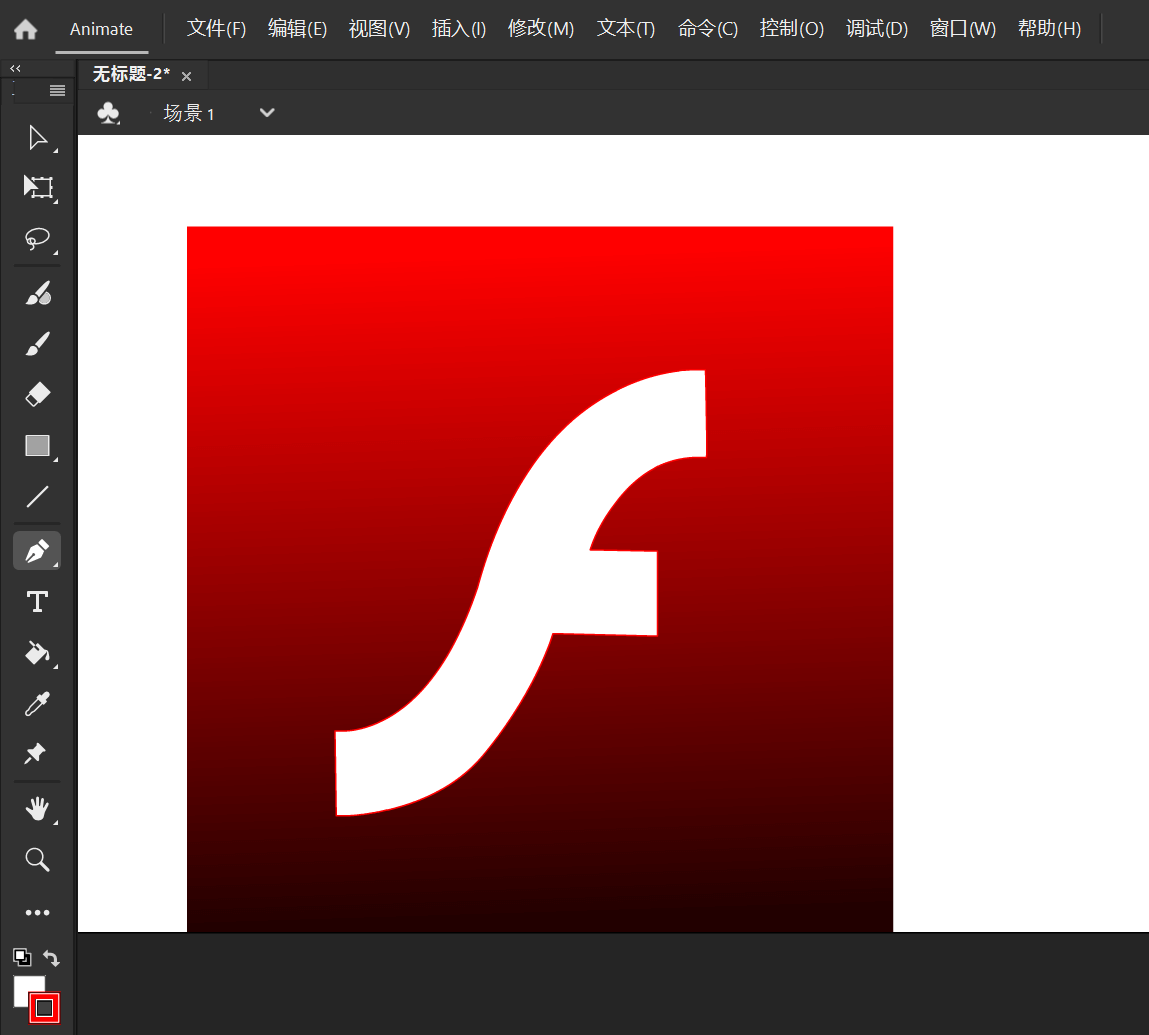Open the 修改(M) menu
The width and height of the screenshot is (1149, 1035).
pos(541,29)
